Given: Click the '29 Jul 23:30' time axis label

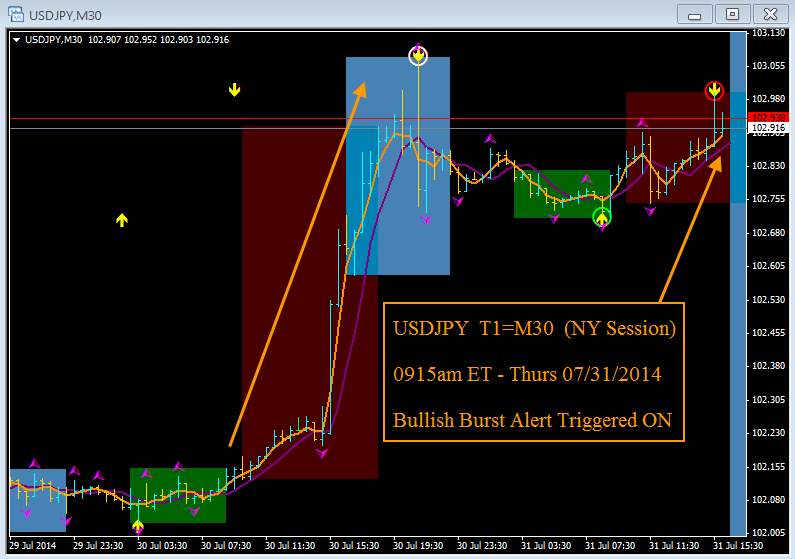Looking at the screenshot, I should click(98, 546).
